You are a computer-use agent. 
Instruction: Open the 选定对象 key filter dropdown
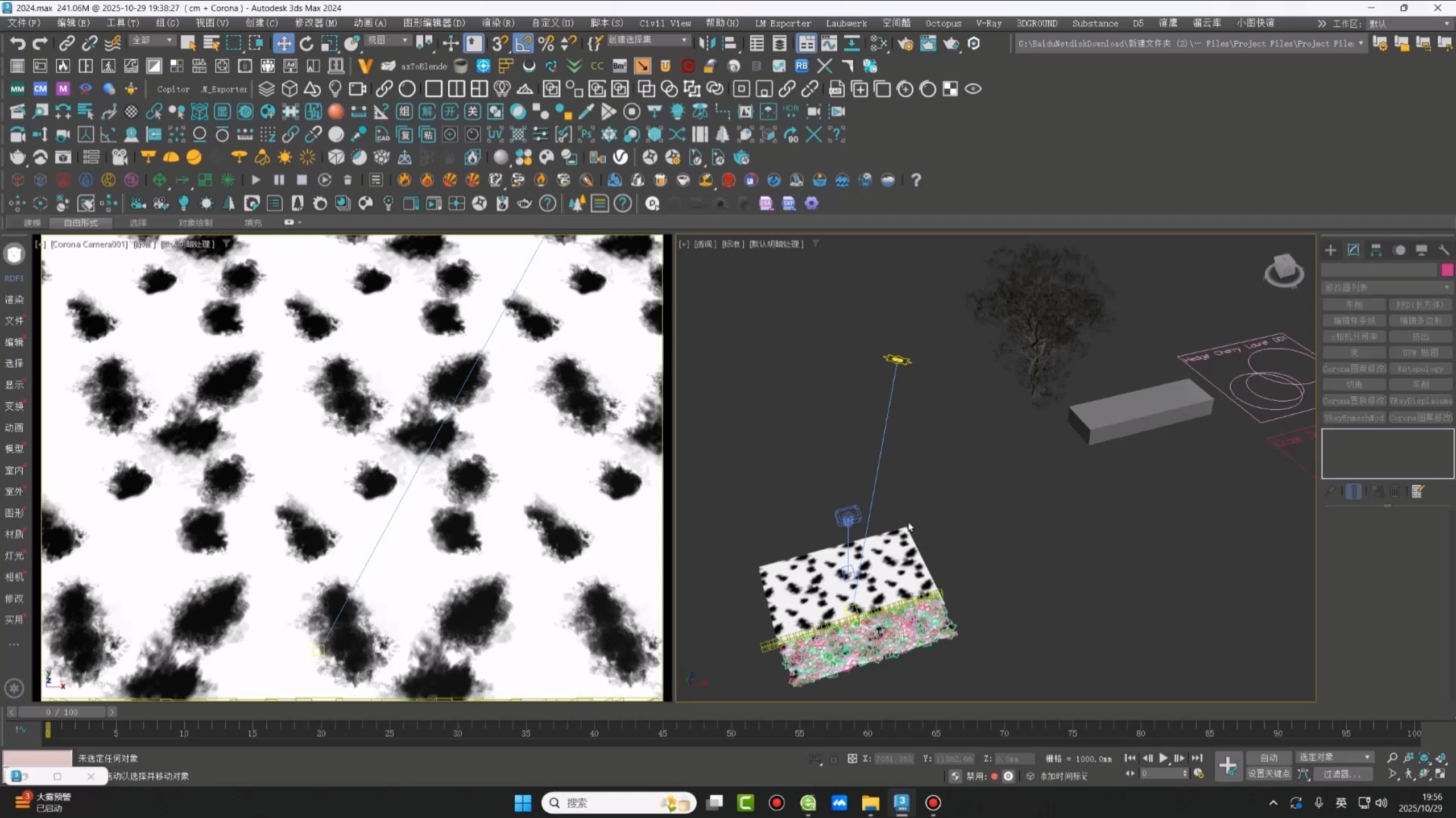click(x=1334, y=757)
